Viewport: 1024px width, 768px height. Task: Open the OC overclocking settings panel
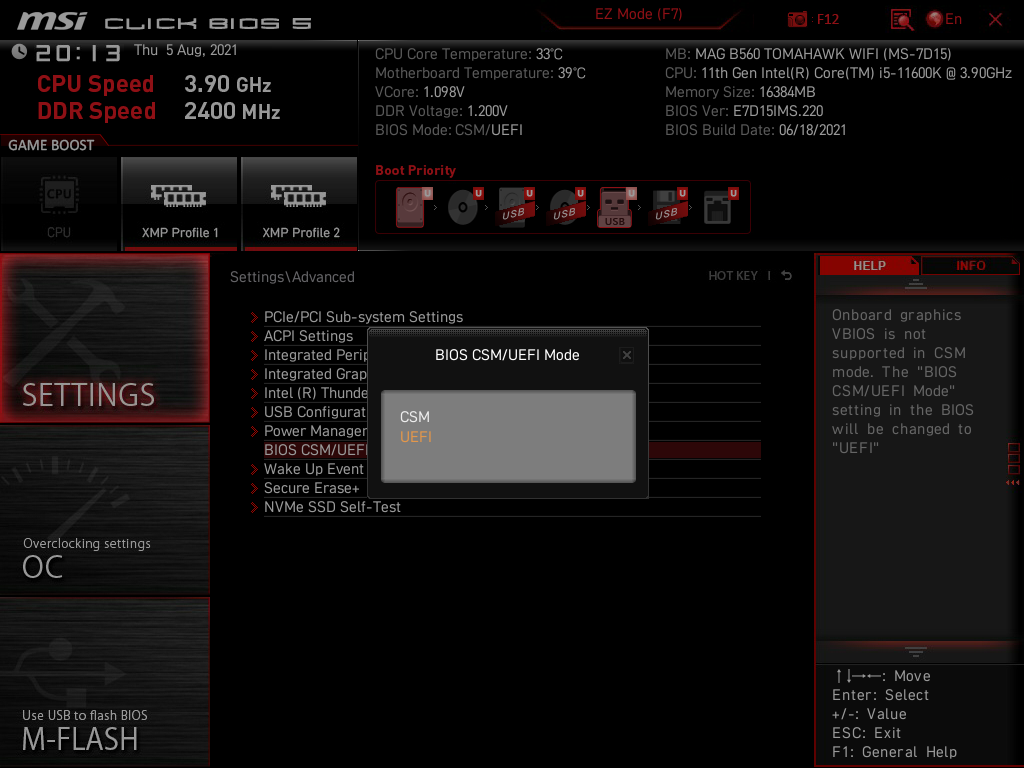click(x=104, y=511)
